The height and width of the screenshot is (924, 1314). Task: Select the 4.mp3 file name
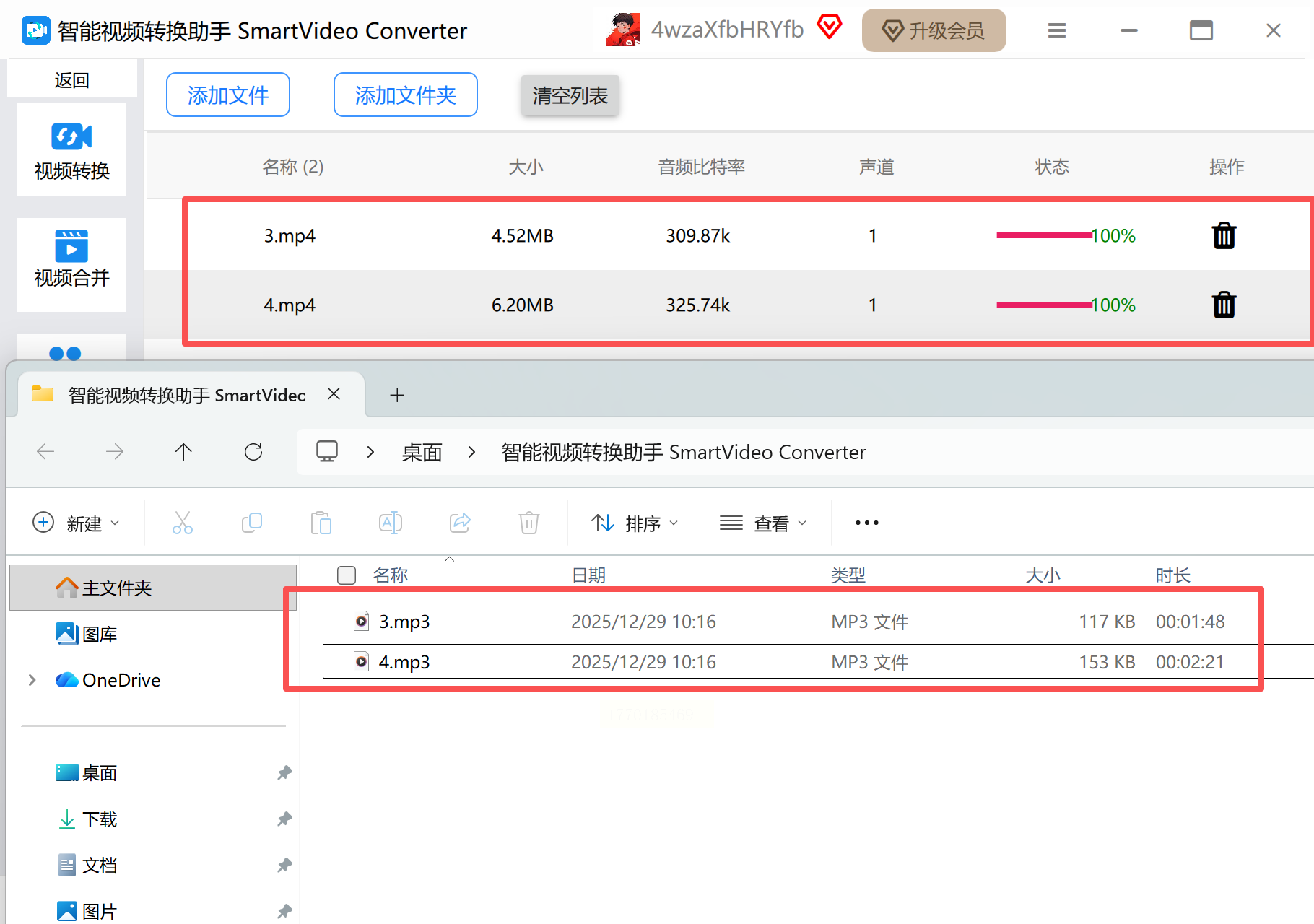pos(404,662)
